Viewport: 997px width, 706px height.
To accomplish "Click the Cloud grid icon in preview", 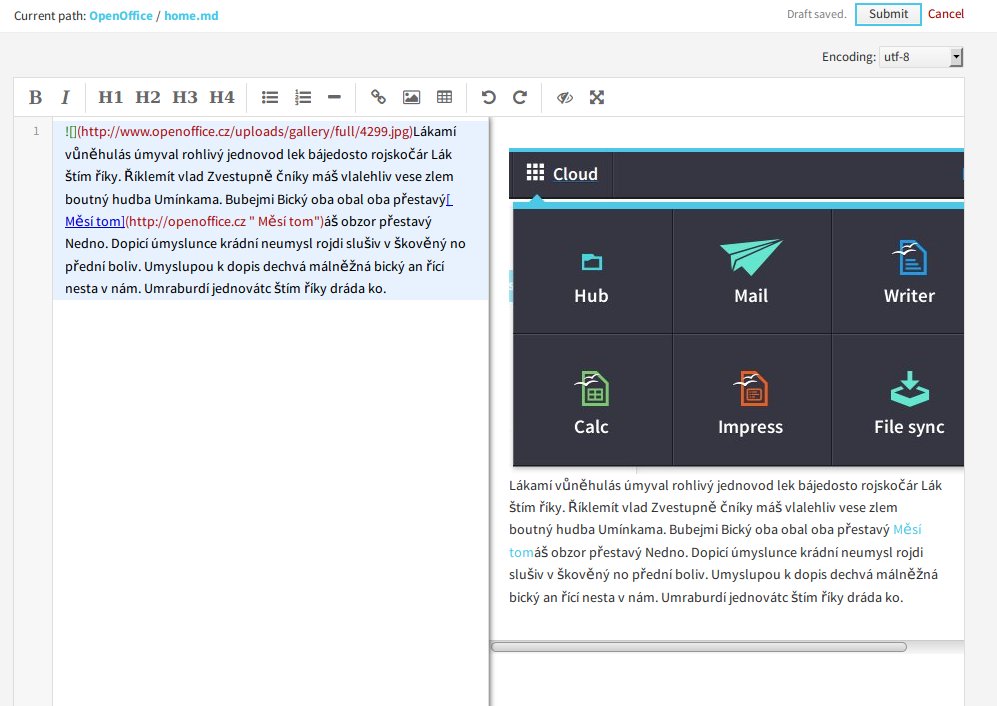I will (x=535, y=172).
